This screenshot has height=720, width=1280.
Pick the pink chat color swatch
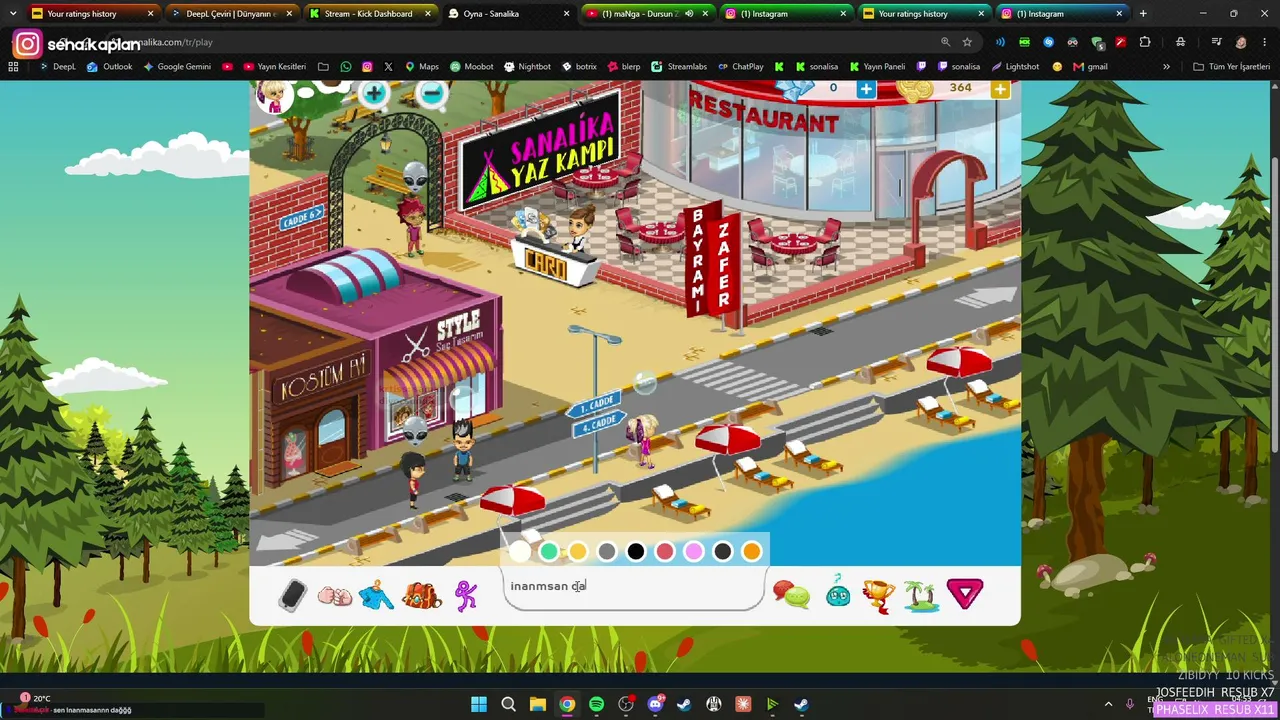[x=694, y=551]
